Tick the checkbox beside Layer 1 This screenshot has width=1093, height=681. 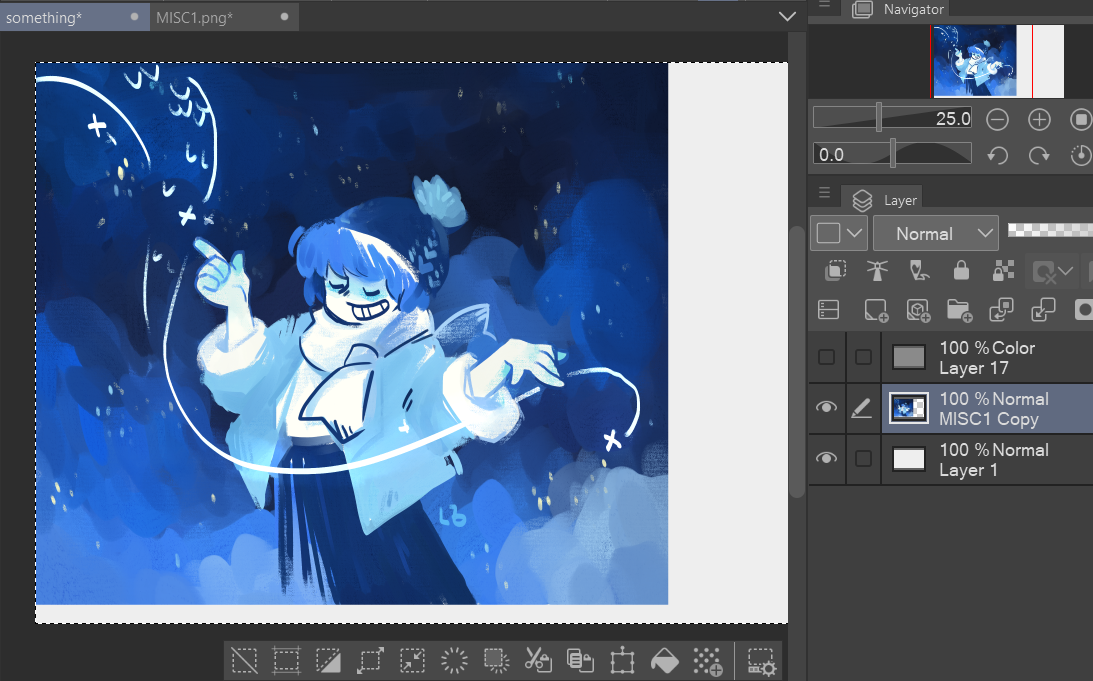[863, 459]
